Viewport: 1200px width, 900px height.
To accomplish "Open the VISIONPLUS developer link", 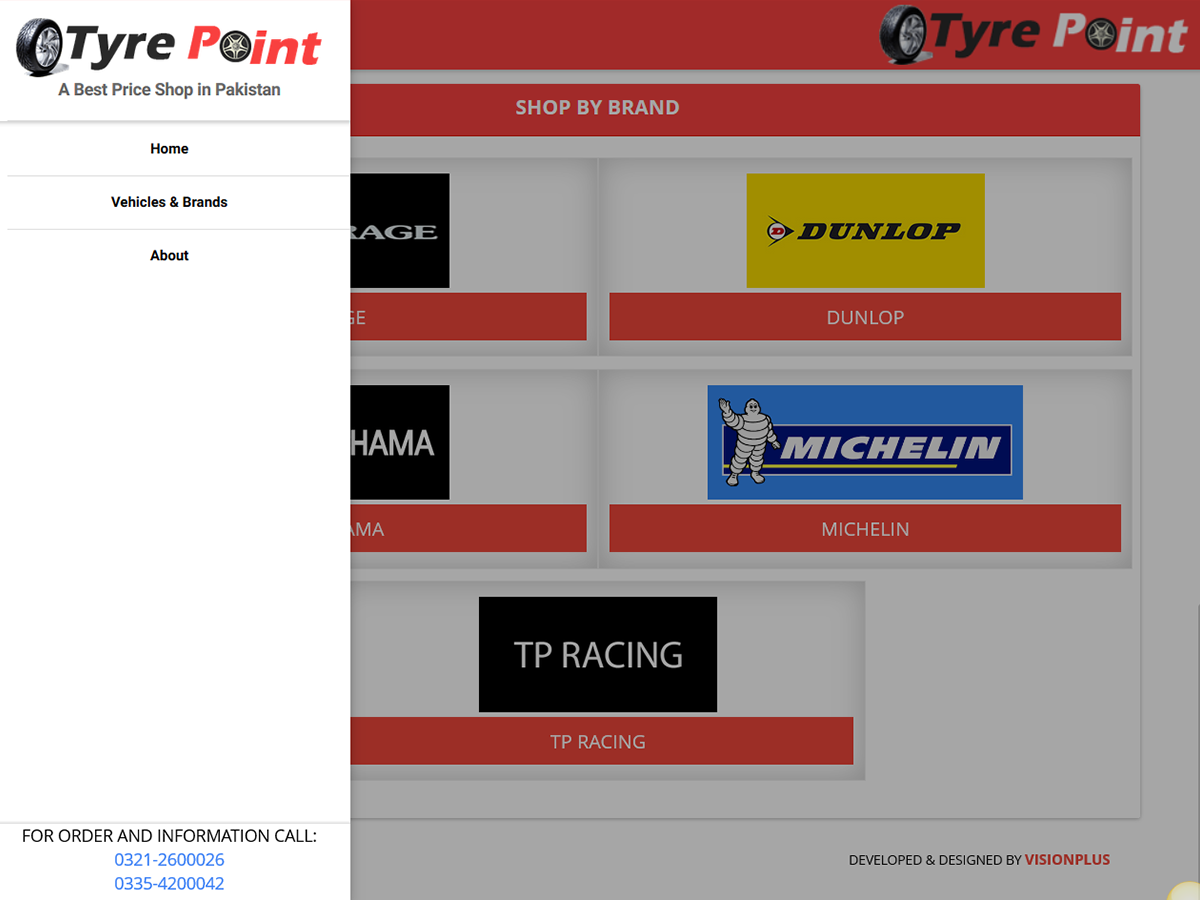I will click(1067, 860).
